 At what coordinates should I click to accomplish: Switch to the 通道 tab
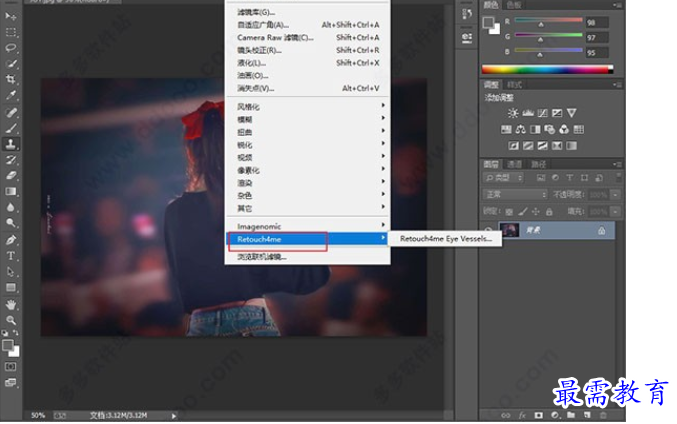click(514, 164)
